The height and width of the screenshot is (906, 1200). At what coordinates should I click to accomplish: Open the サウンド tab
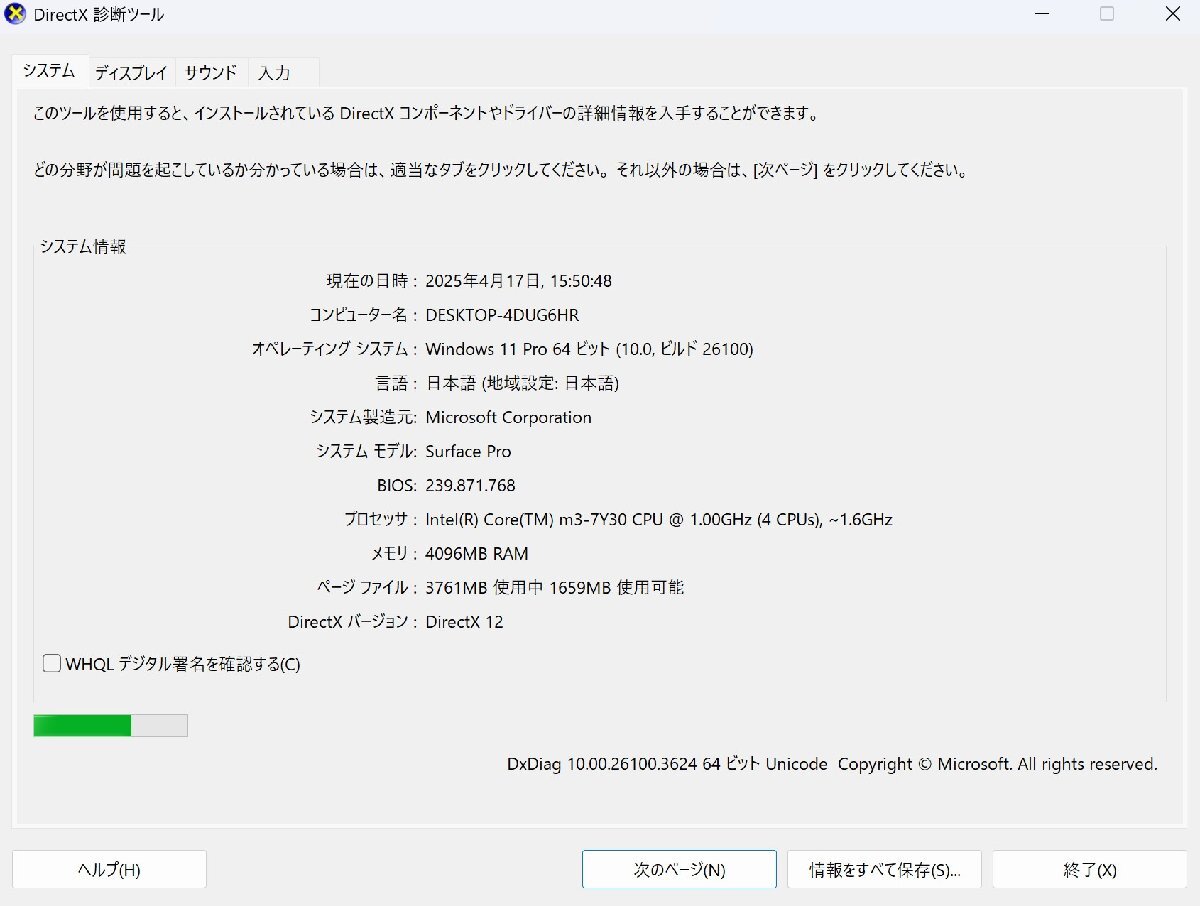point(210,71)
